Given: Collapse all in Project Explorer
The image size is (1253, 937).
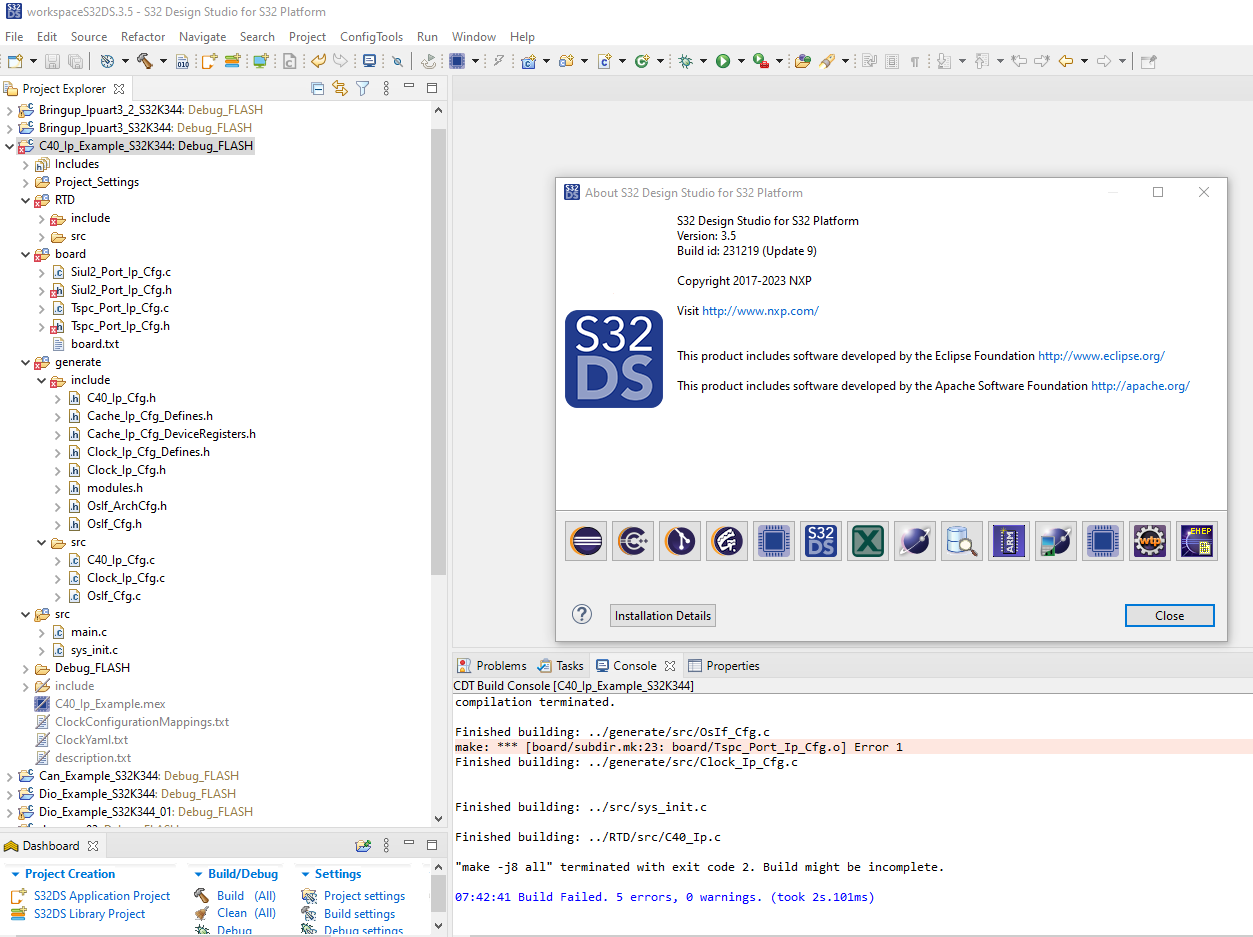Looking at the screenshot, I should [x=317, y=88].
